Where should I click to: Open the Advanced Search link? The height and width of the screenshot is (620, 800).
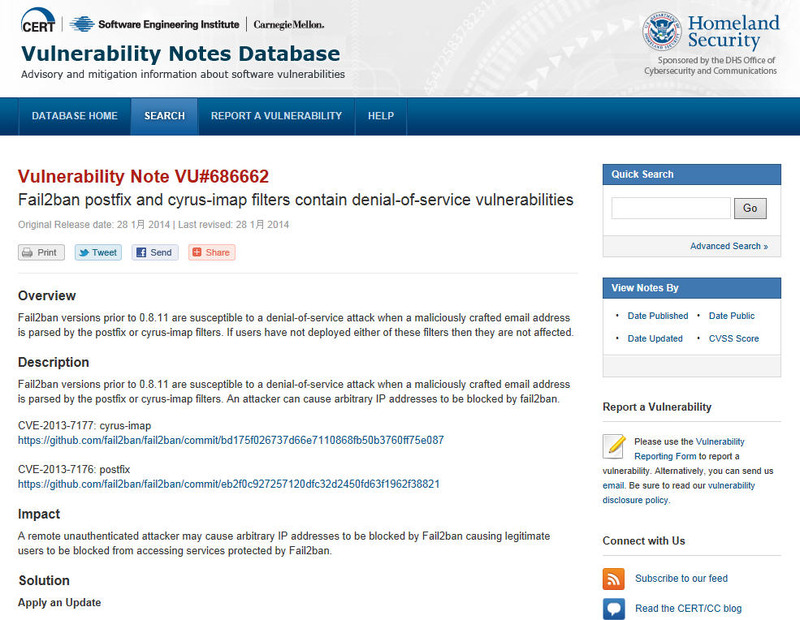point(728,246)
